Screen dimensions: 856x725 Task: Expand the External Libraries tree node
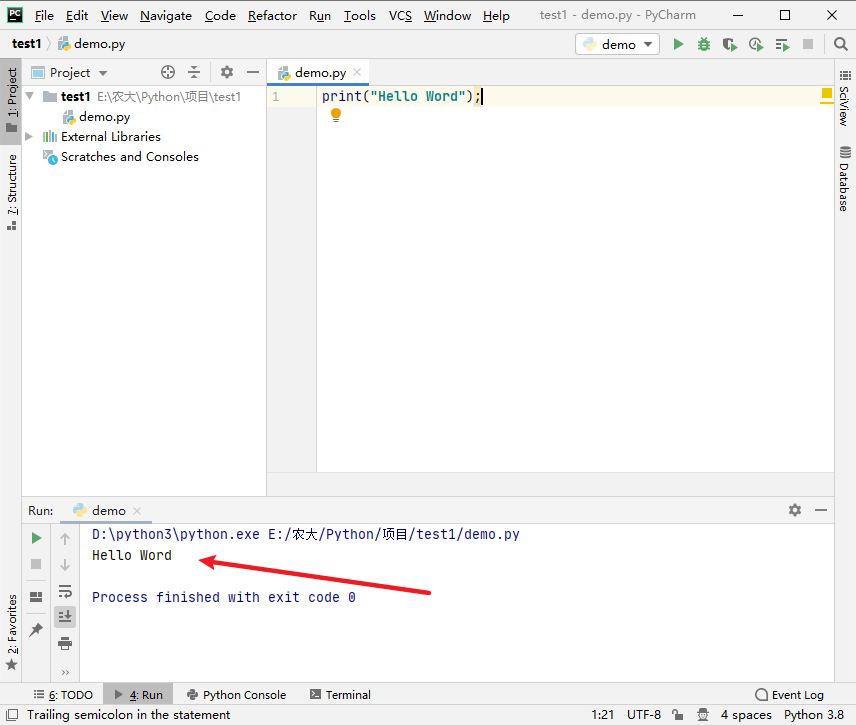(x=29, y=137)
